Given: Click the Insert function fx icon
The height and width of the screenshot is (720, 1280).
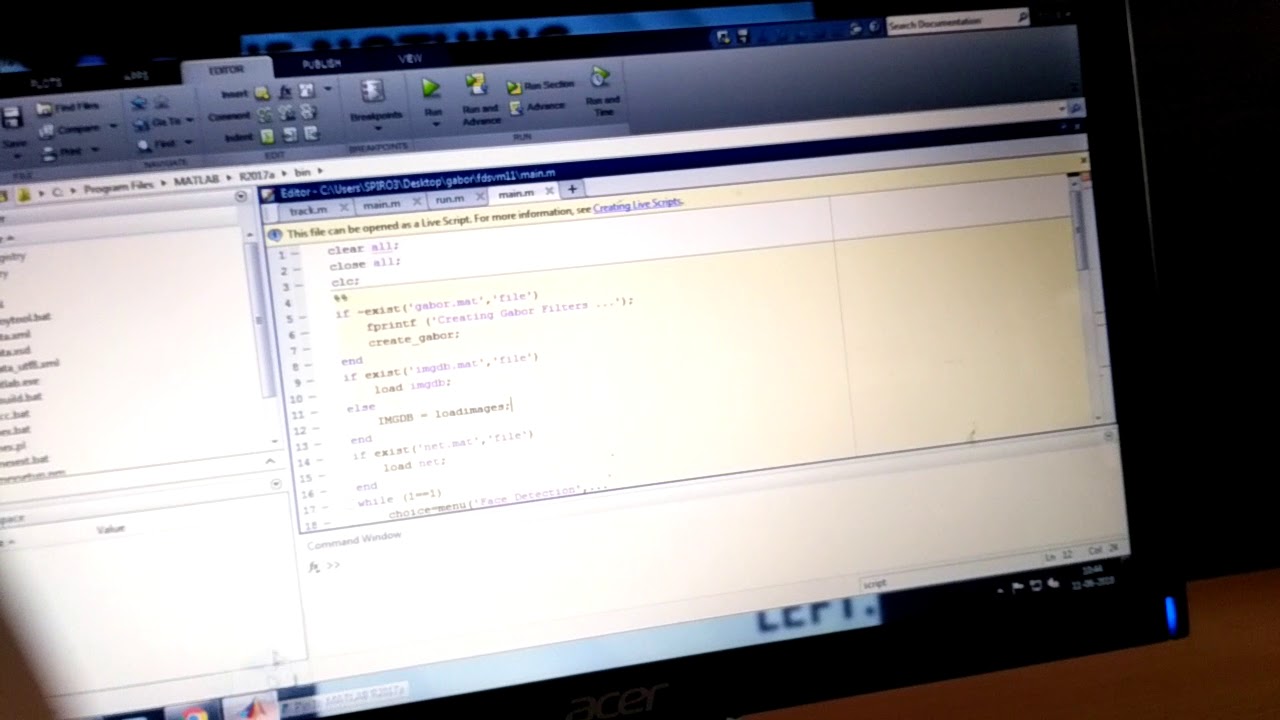Looking at the screenshot, I should click(x=285, y=91).
